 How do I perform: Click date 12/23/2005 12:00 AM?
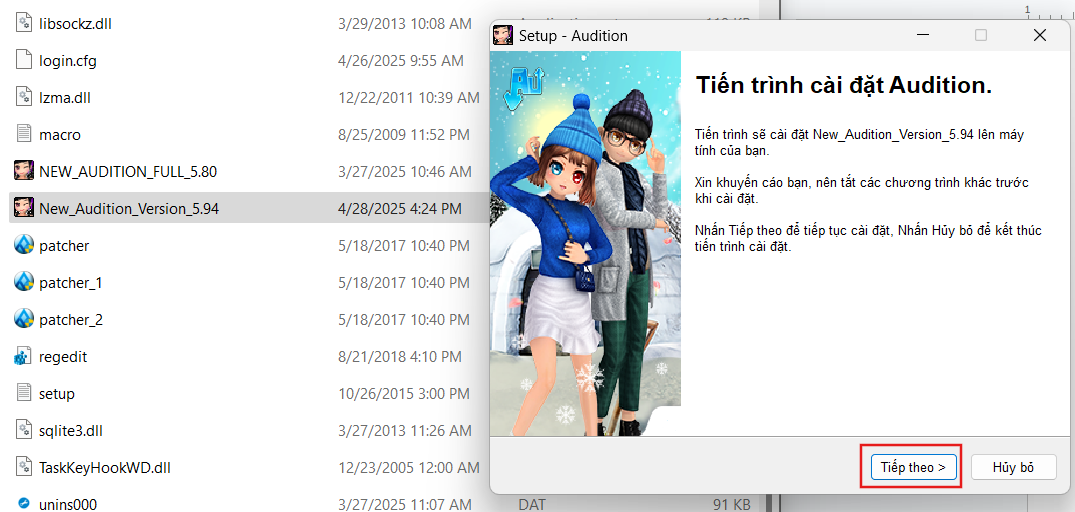(409, 468)
